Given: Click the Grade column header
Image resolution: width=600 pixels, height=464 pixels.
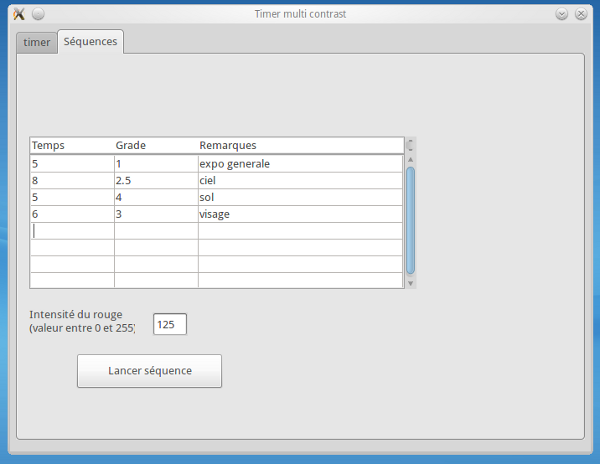Looking at the screenshot, I should pyautogui.click(x=156, y=146).
